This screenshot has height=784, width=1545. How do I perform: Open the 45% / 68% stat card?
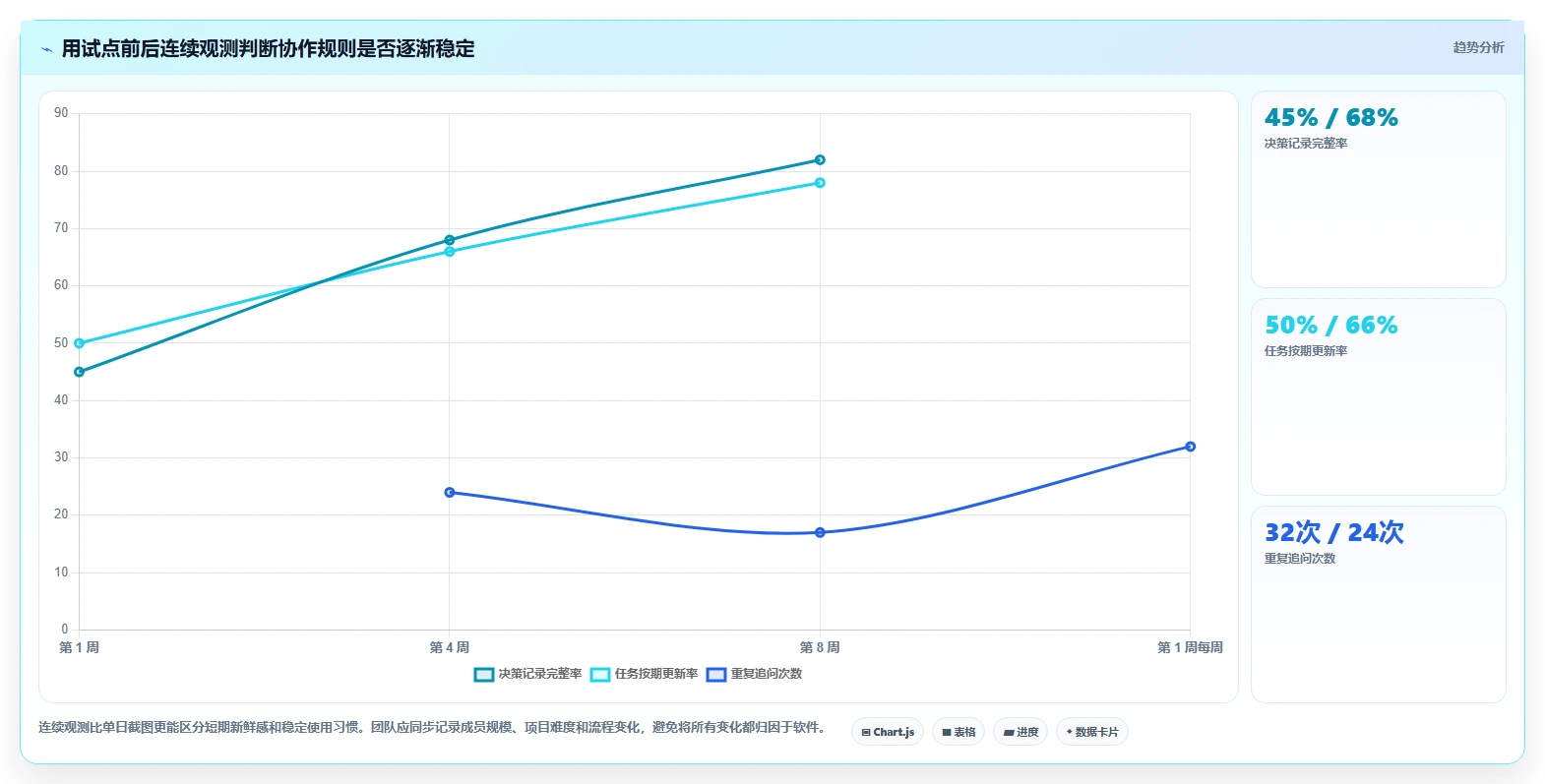pos(1378,190)
